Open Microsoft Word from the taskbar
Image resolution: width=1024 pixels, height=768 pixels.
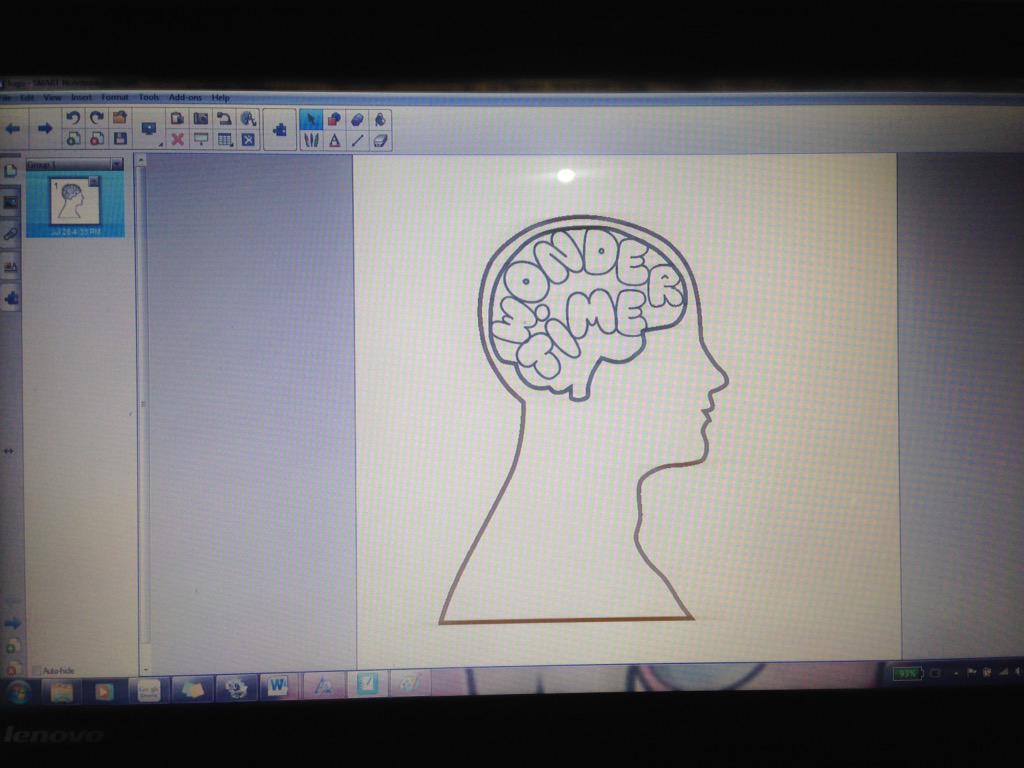(278, 686)
